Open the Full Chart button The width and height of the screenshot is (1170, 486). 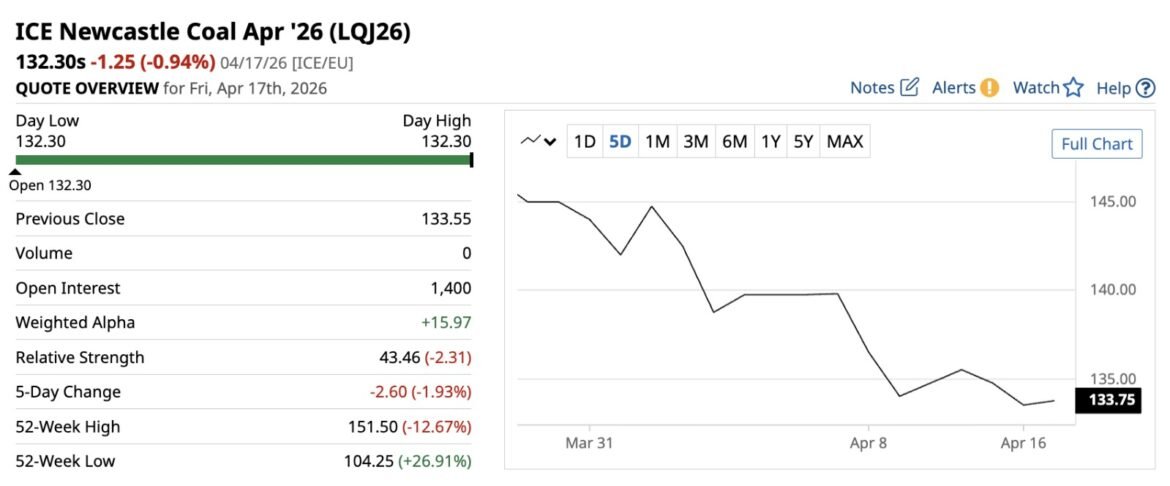pos(1096,144)
